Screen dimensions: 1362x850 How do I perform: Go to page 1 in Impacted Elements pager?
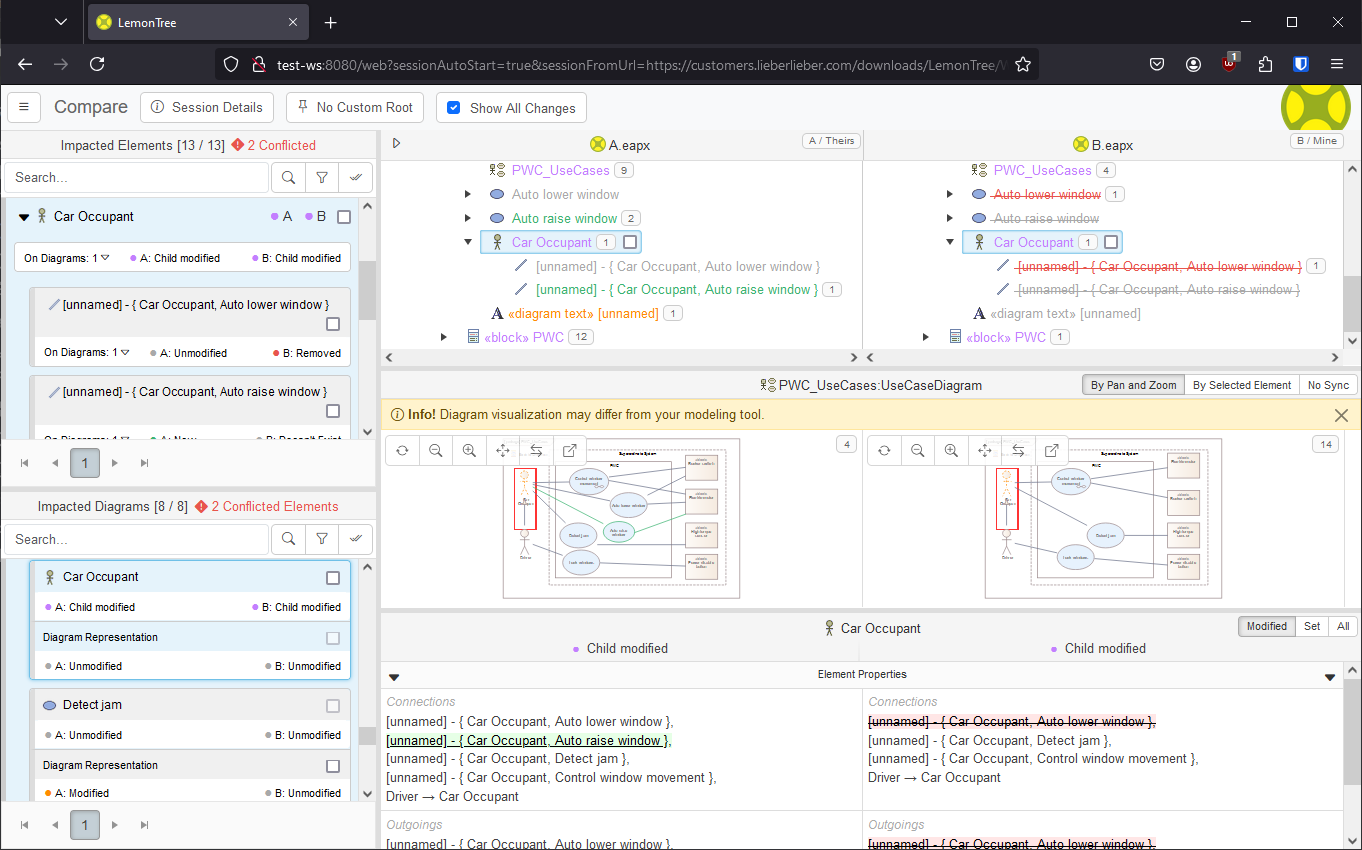tap(85, 463)
